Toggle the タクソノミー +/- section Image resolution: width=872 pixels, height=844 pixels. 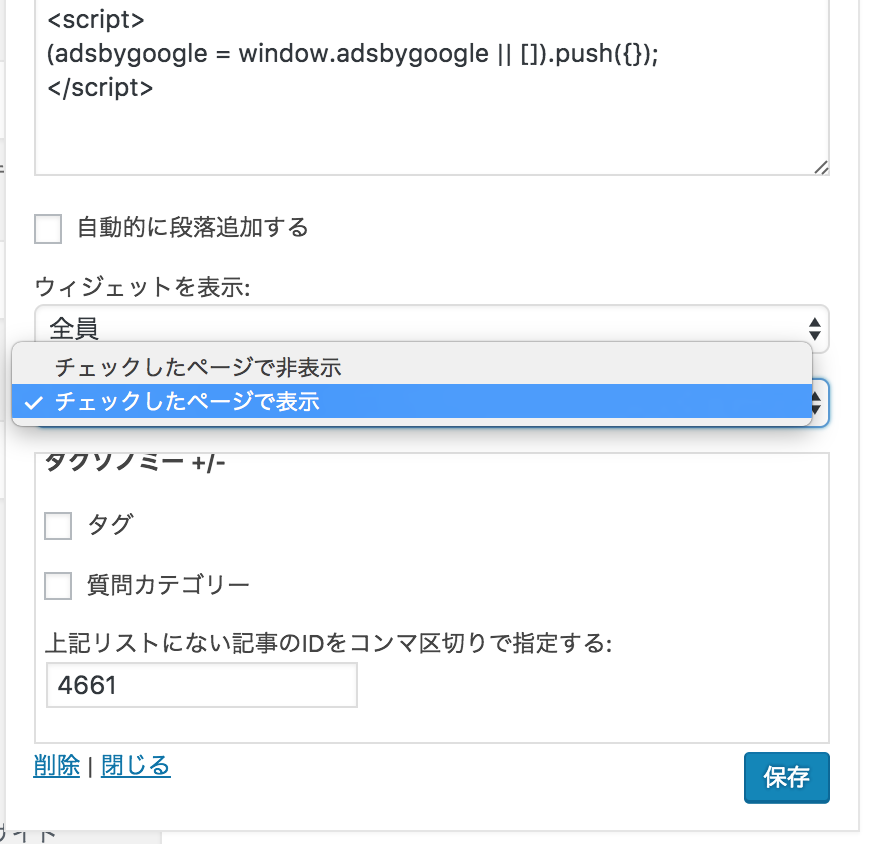tap(135, 463)
